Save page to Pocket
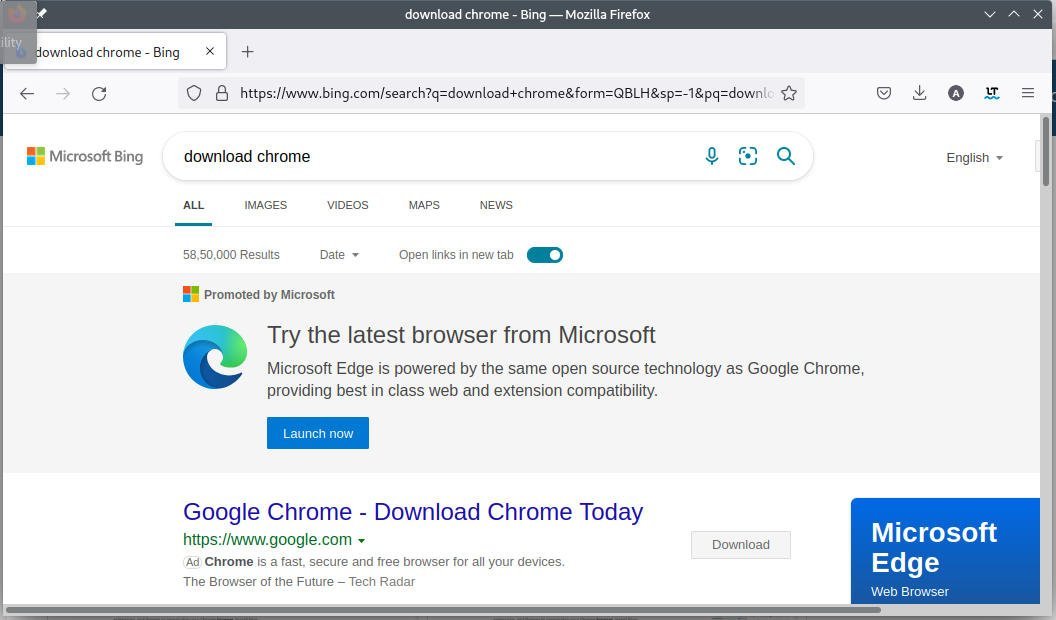This screenshot has width=1056, height=620. point(883,92)
